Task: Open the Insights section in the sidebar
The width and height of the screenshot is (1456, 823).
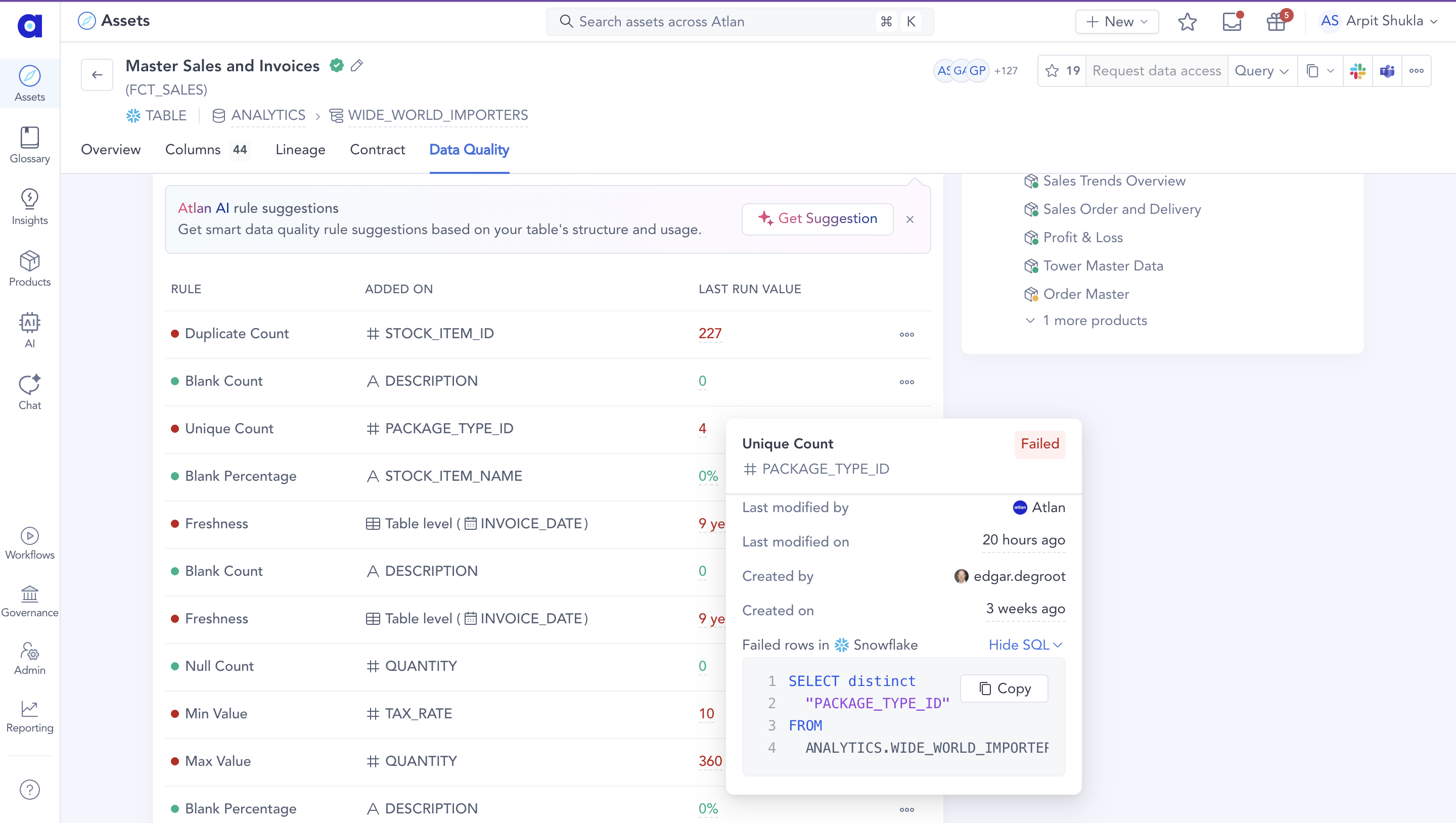Action: [29, 206]
